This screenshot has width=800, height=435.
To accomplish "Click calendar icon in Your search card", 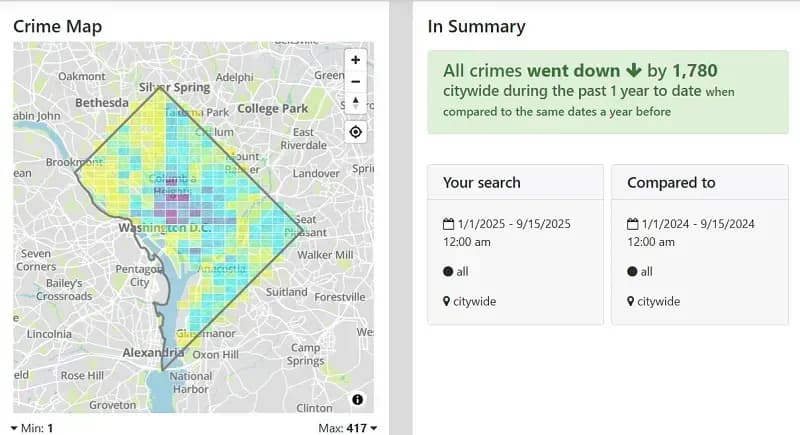I will click(447, 224).
